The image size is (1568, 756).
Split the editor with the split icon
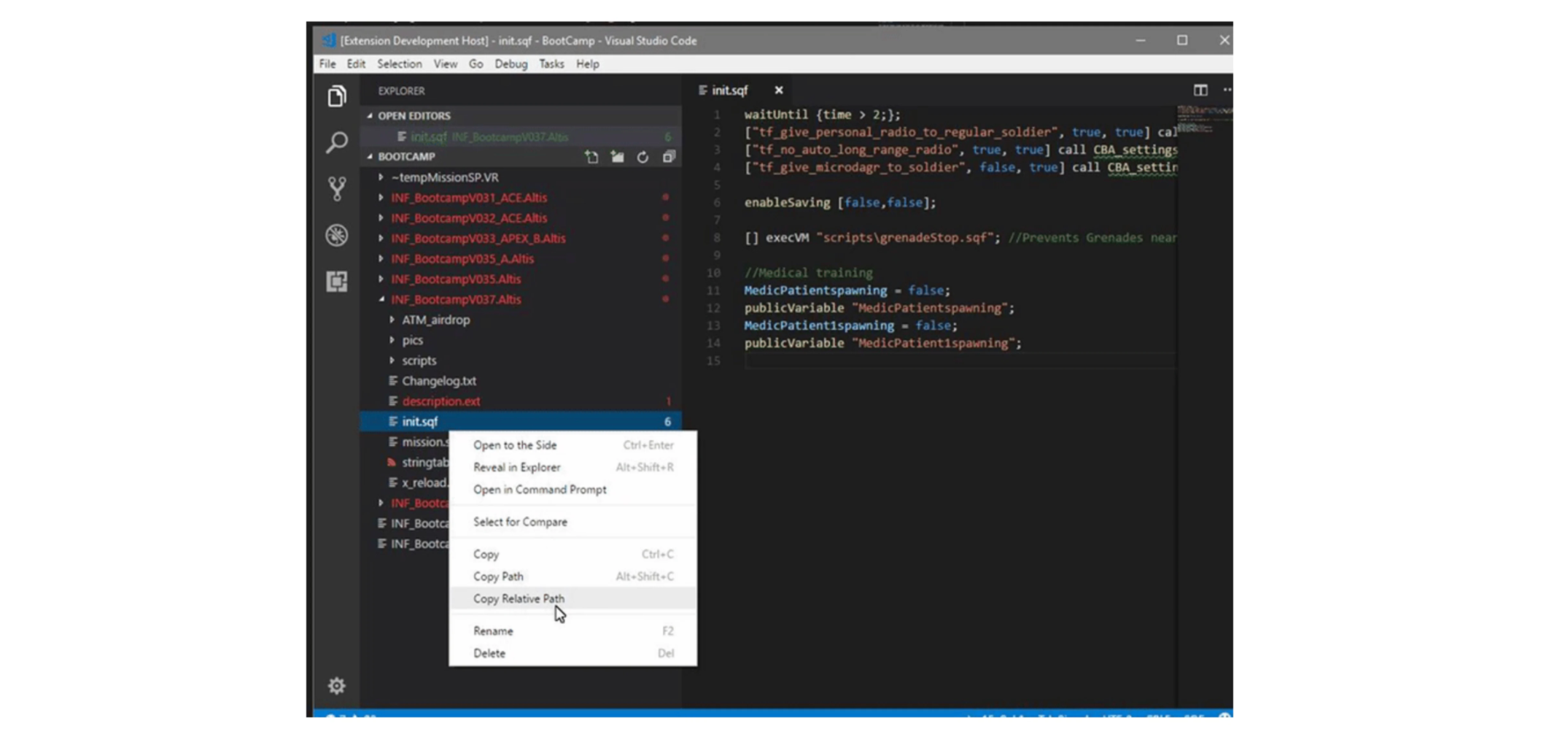point(1200,90)
